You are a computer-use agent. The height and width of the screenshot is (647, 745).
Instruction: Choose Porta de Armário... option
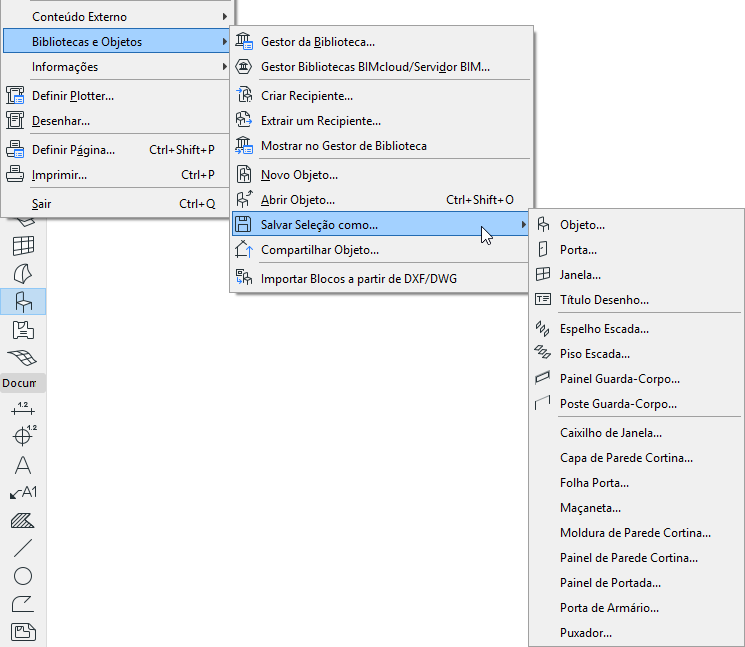pyautogui.click(x=636, y=608)
